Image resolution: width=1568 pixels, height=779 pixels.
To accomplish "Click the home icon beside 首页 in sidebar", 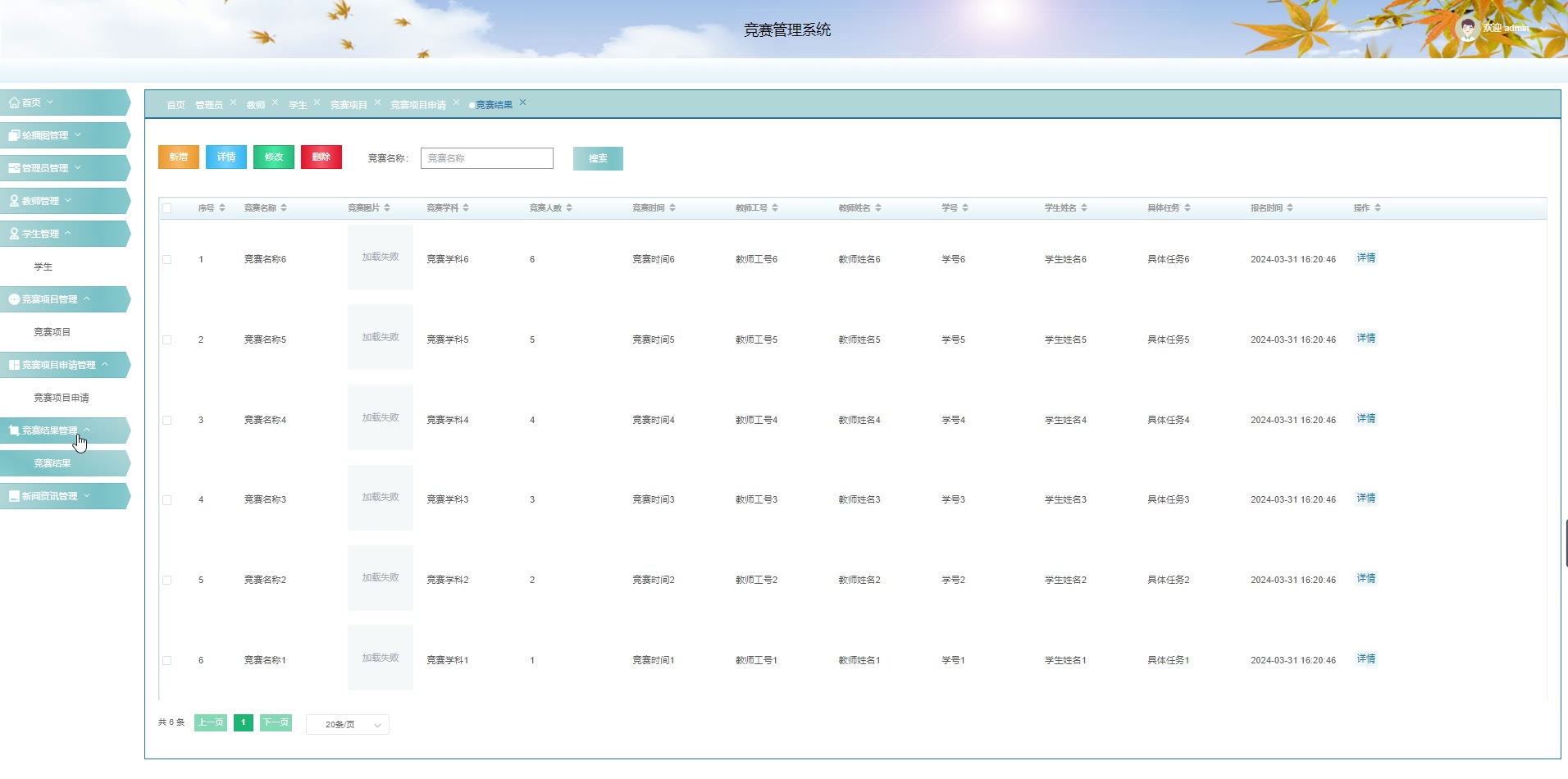I will (x=14, y=102).
